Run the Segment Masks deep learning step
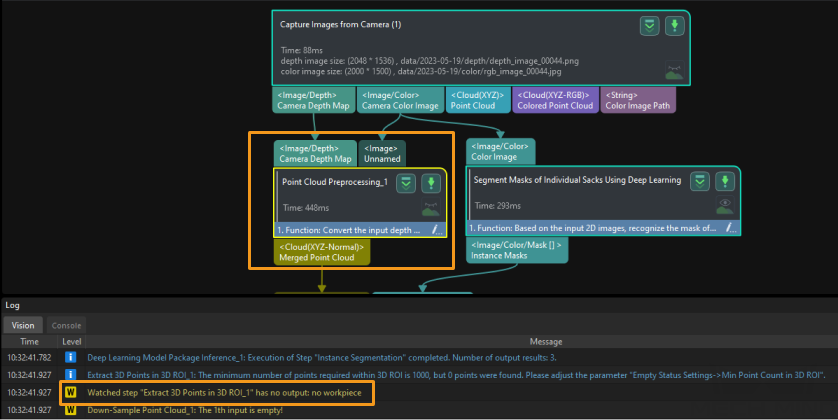 pos(726,181)
